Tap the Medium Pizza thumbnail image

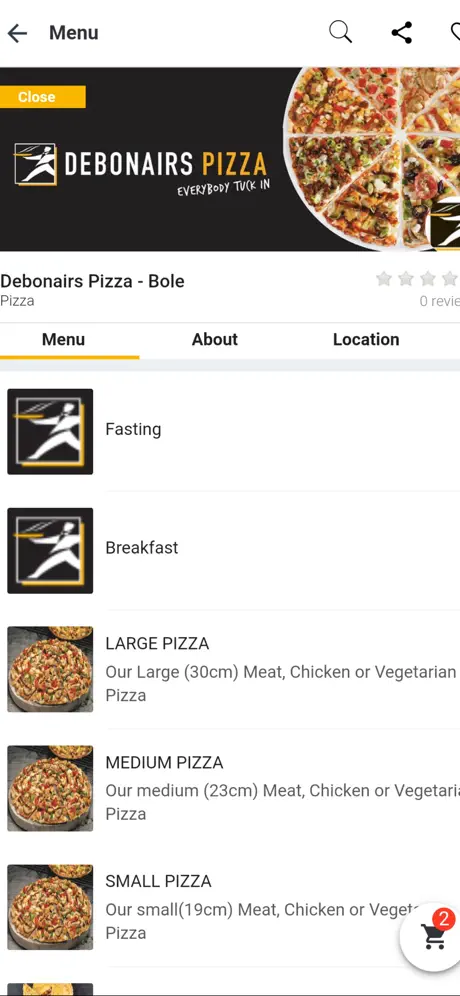point(50,788)
